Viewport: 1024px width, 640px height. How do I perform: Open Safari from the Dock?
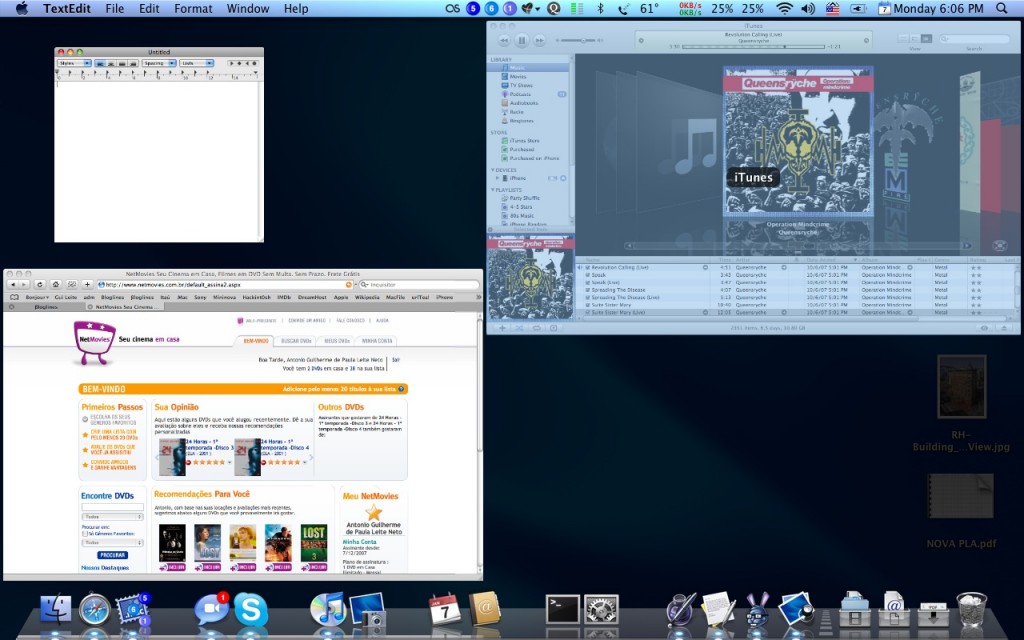[95, 610]
